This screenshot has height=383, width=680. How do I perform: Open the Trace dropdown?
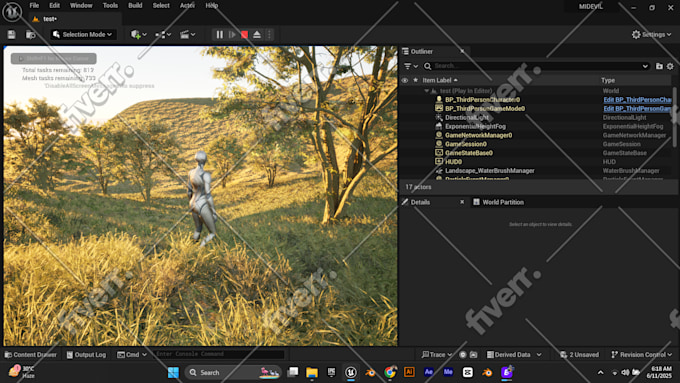tap(437, 355)
